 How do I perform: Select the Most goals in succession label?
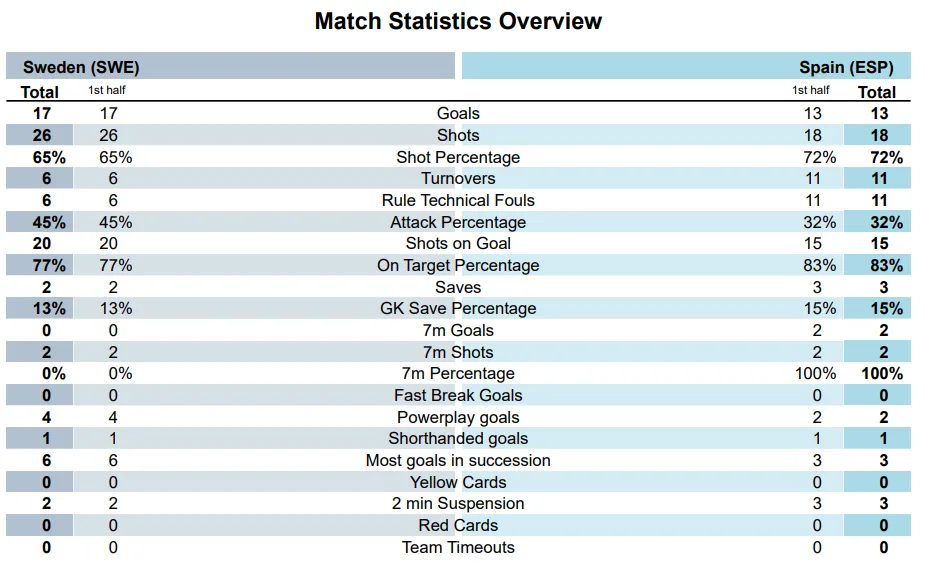click(x=458, y=460)
